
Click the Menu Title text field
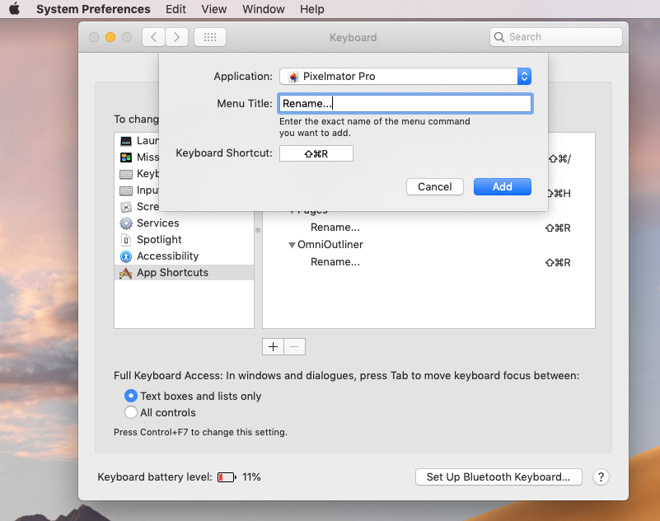[405, 104]
